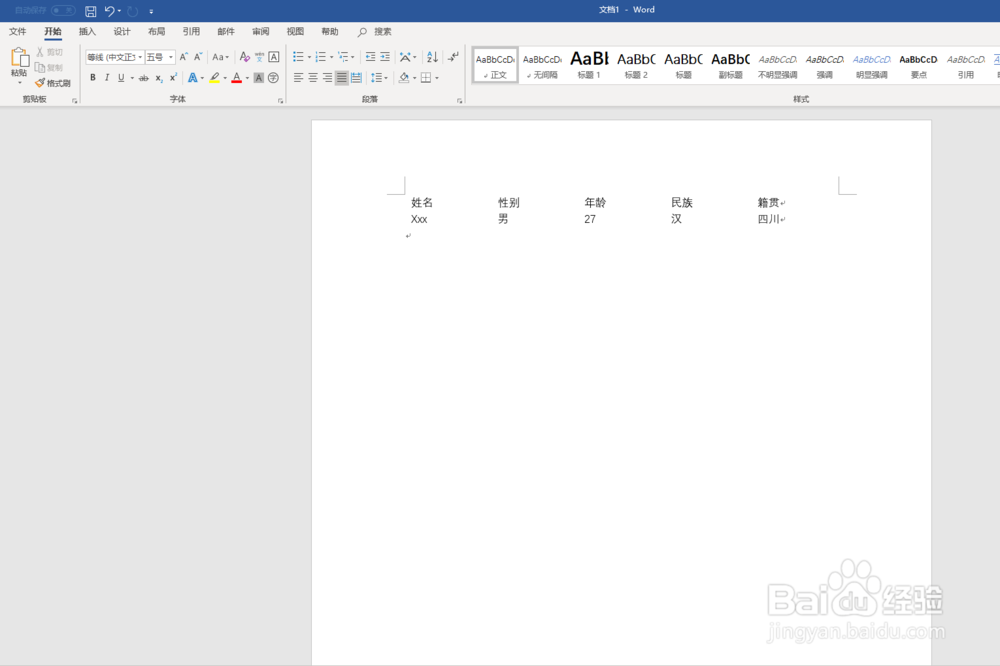Viewport: 1000px width, 666px height.
Task: Open the font size dropdown
Action: pos(169,57)
